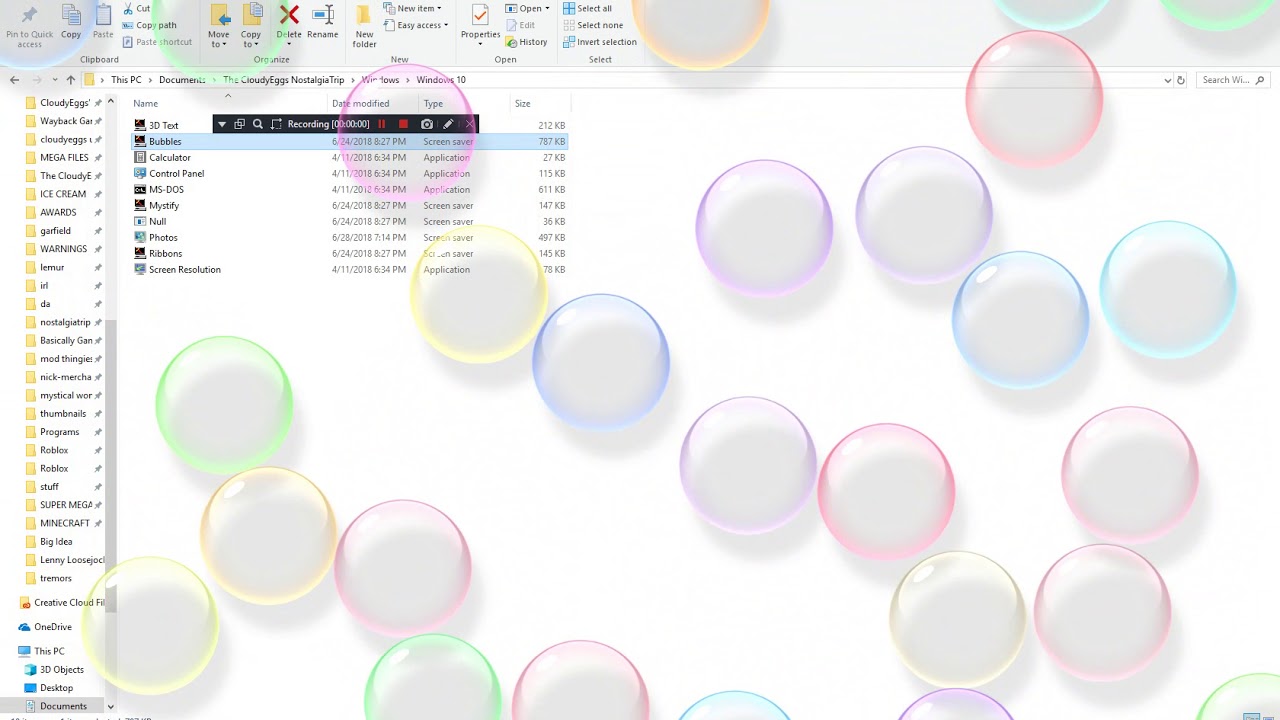Select the 3D Text file
Image resolution: width=1280 pixels, height=720 pixels.
pyautogui.click(x=350, y=126)
